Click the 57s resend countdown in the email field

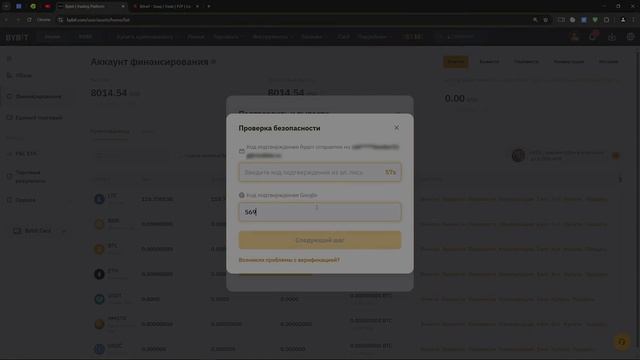click(x=390, y=172)
